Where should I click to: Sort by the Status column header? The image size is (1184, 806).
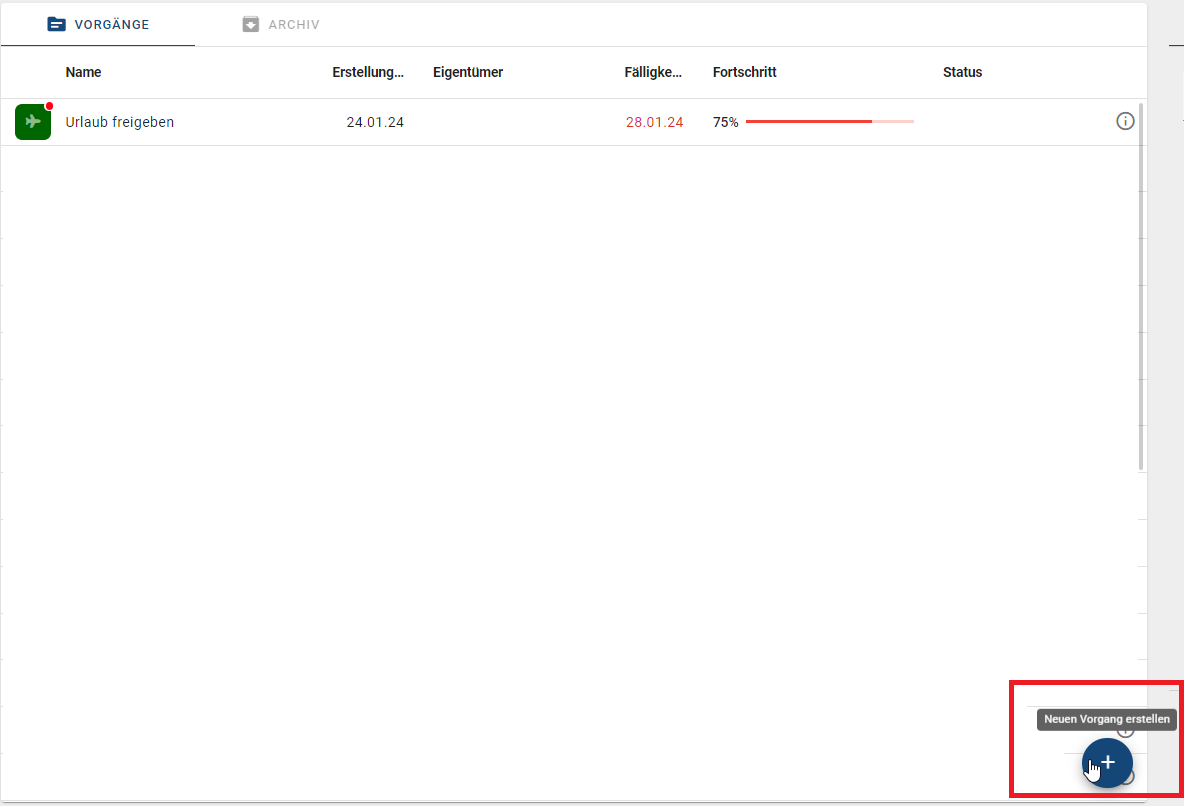point(962,72)
